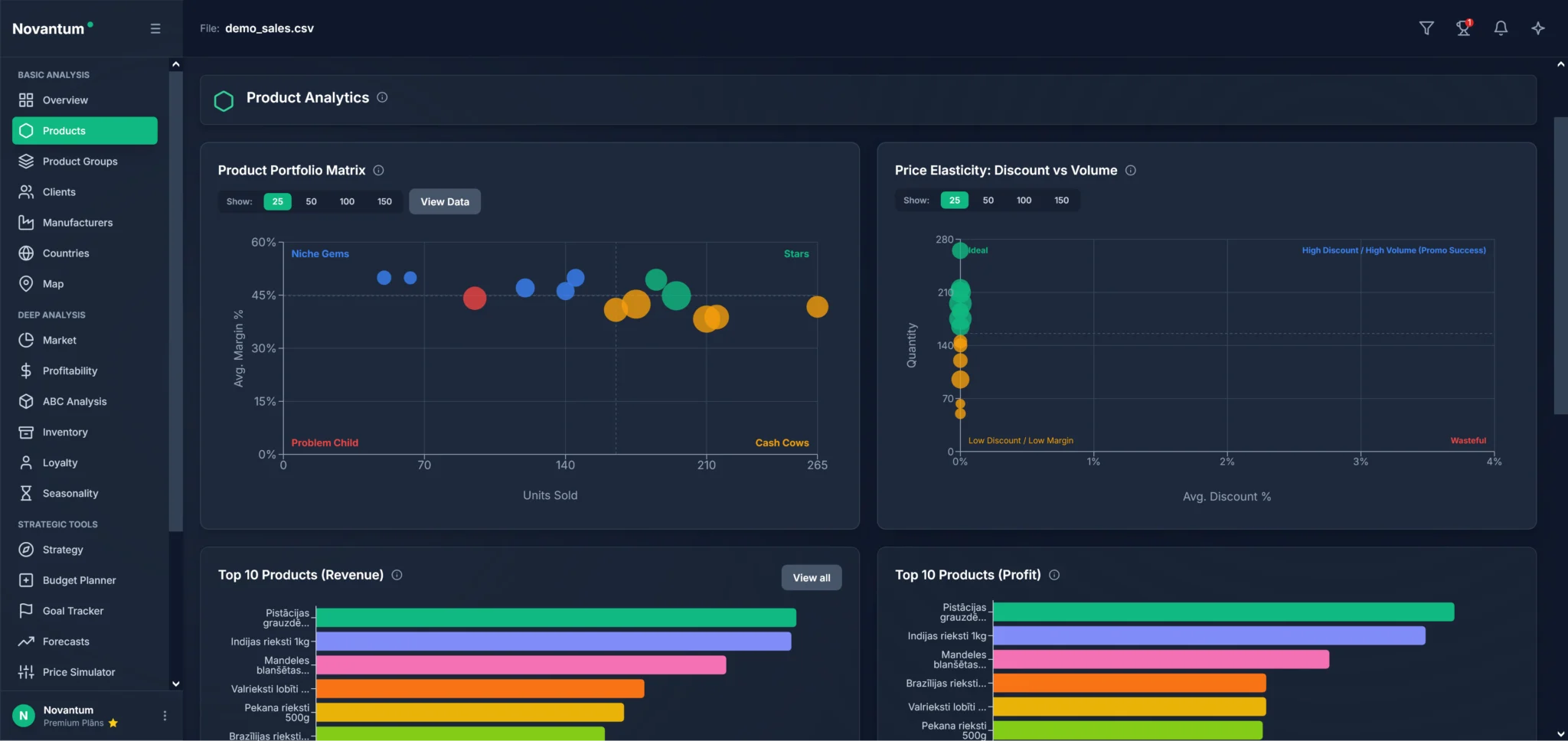Click the red Problem Child bubble in matrix
This screenshot has width=1568, height=741.
click(x=475, y=298)
